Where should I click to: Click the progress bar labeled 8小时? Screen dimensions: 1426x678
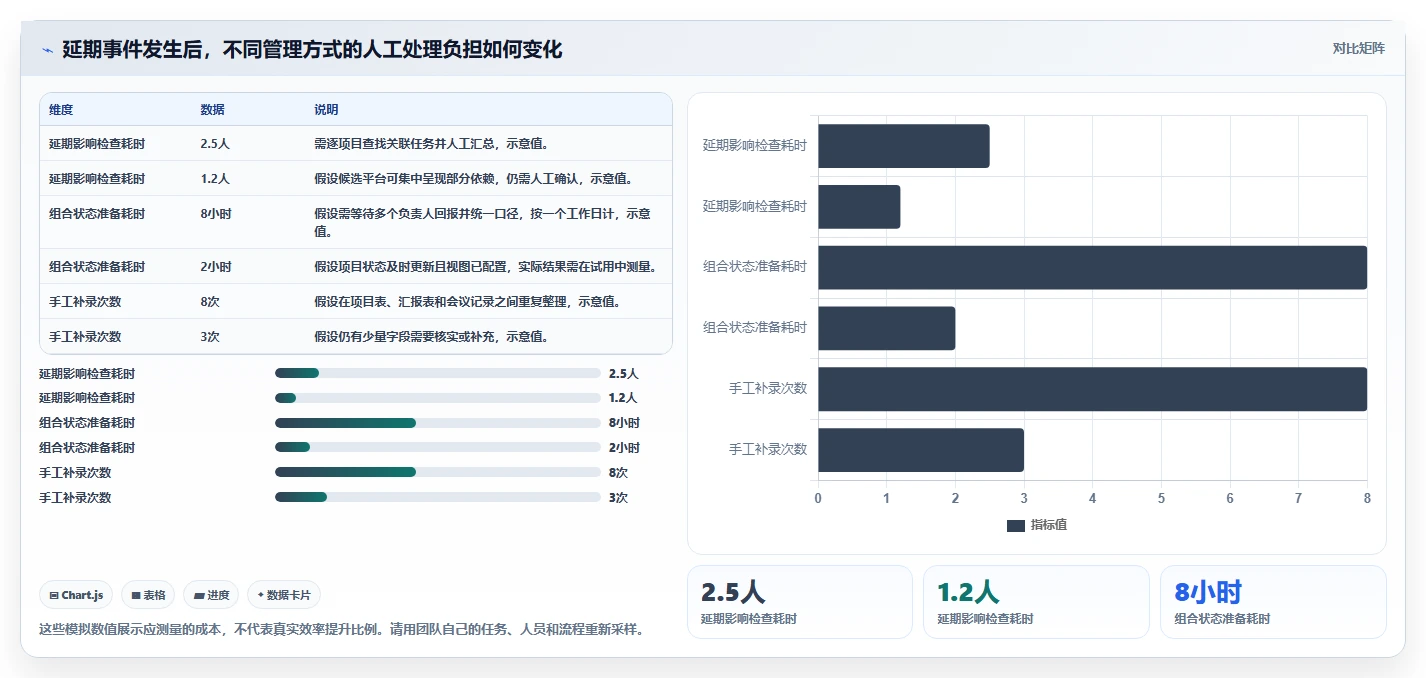438,423
